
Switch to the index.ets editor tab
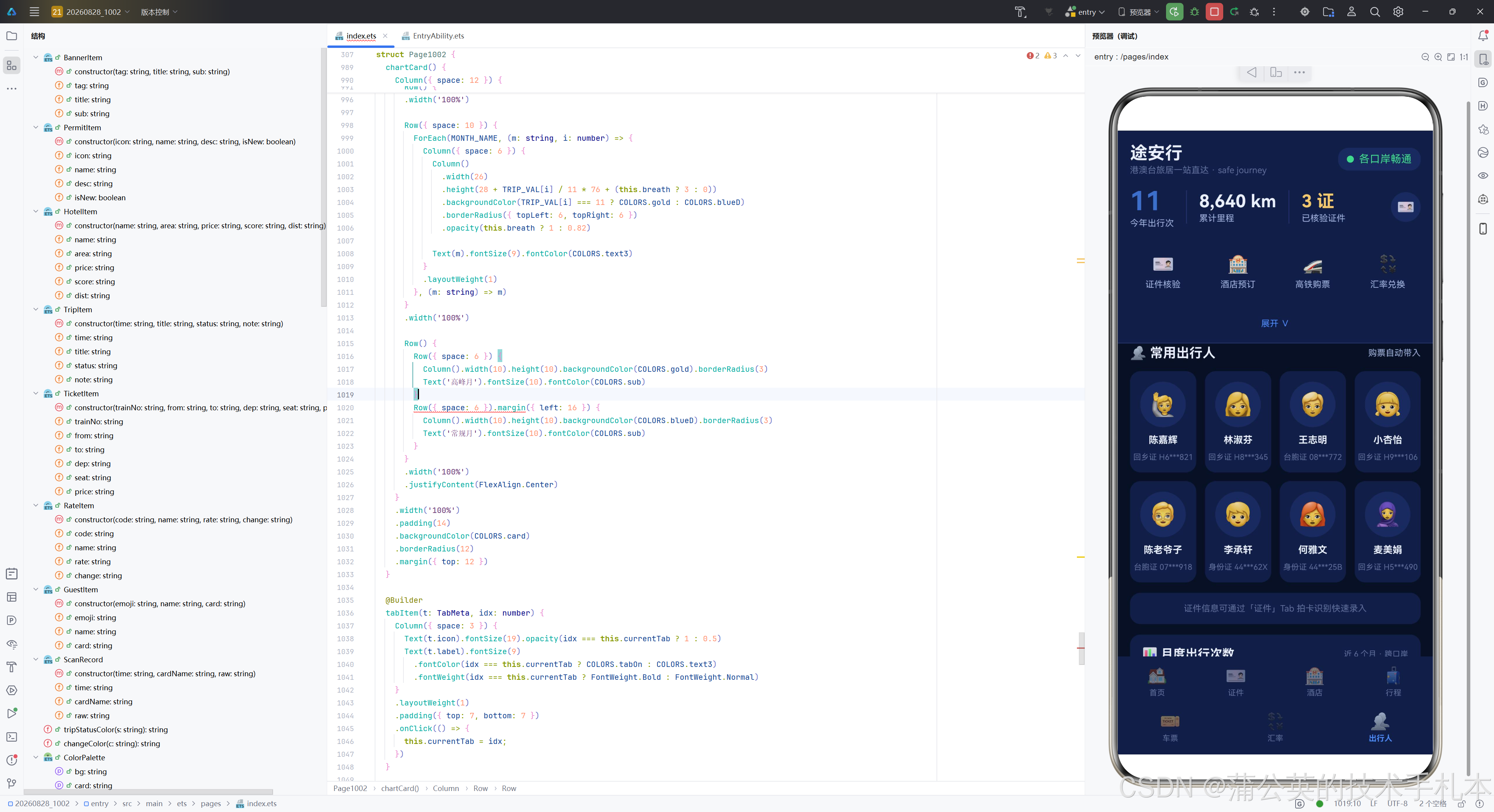pyautogui.click(x=361, y=36)
